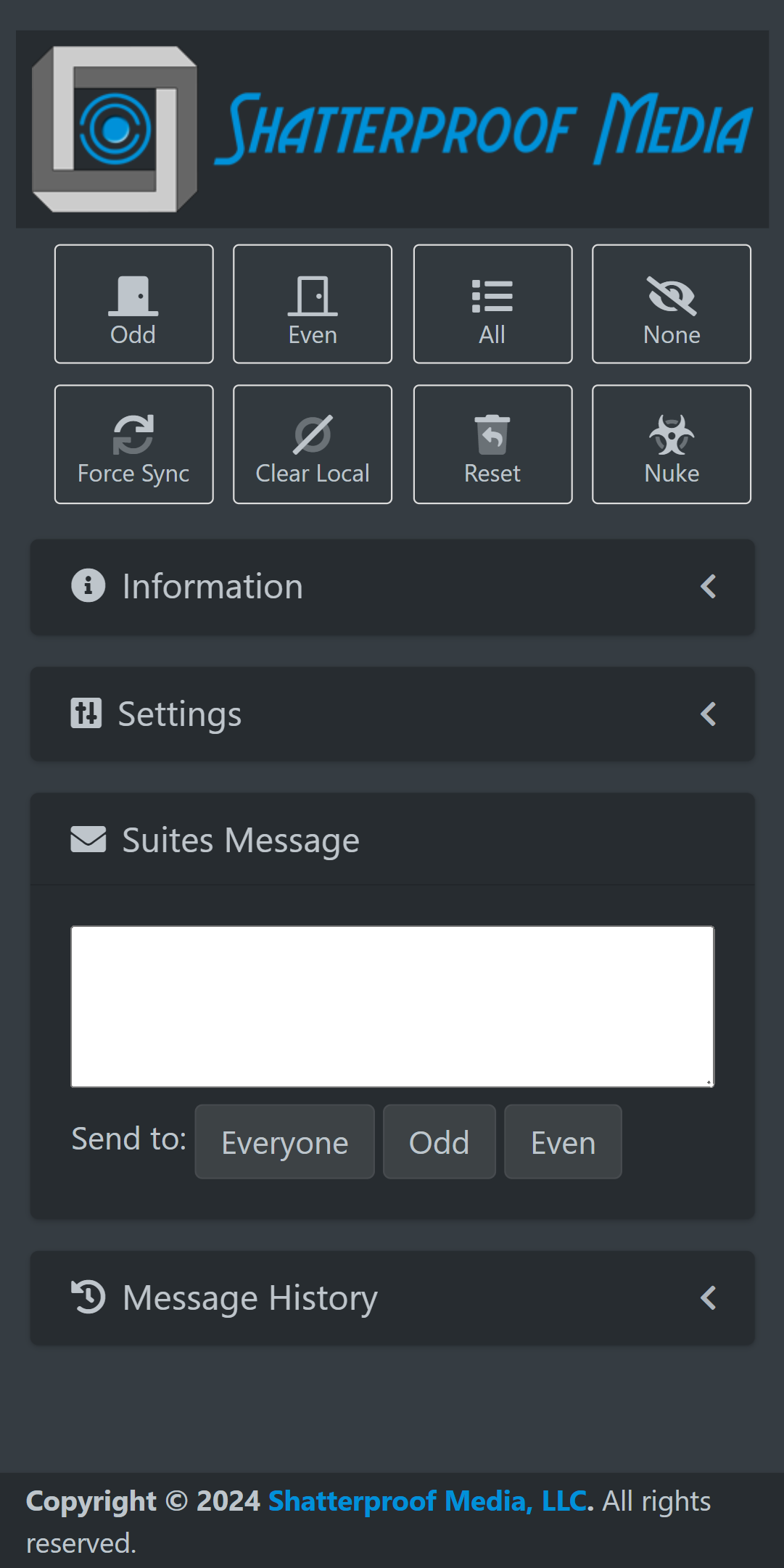784x1568 pixels.
Task: Click the Message History clock icon
Action: 88,1297
